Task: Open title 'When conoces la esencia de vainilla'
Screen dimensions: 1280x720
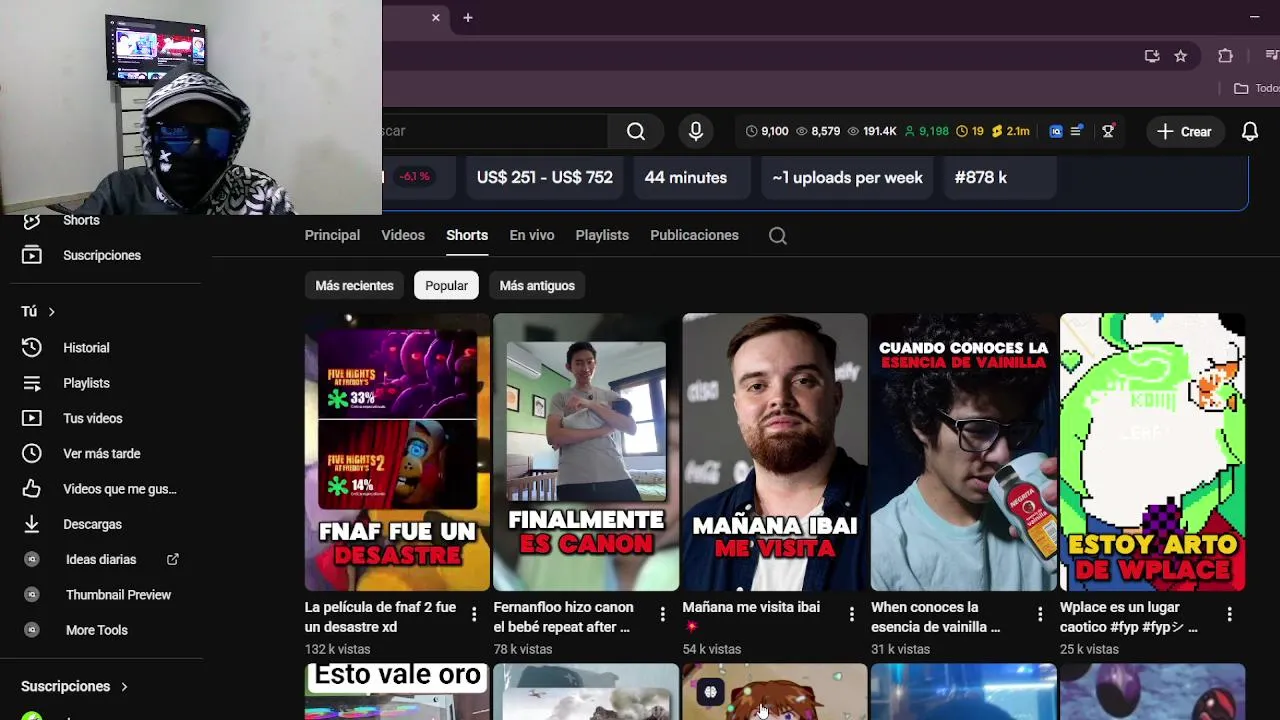Action: 935,617
